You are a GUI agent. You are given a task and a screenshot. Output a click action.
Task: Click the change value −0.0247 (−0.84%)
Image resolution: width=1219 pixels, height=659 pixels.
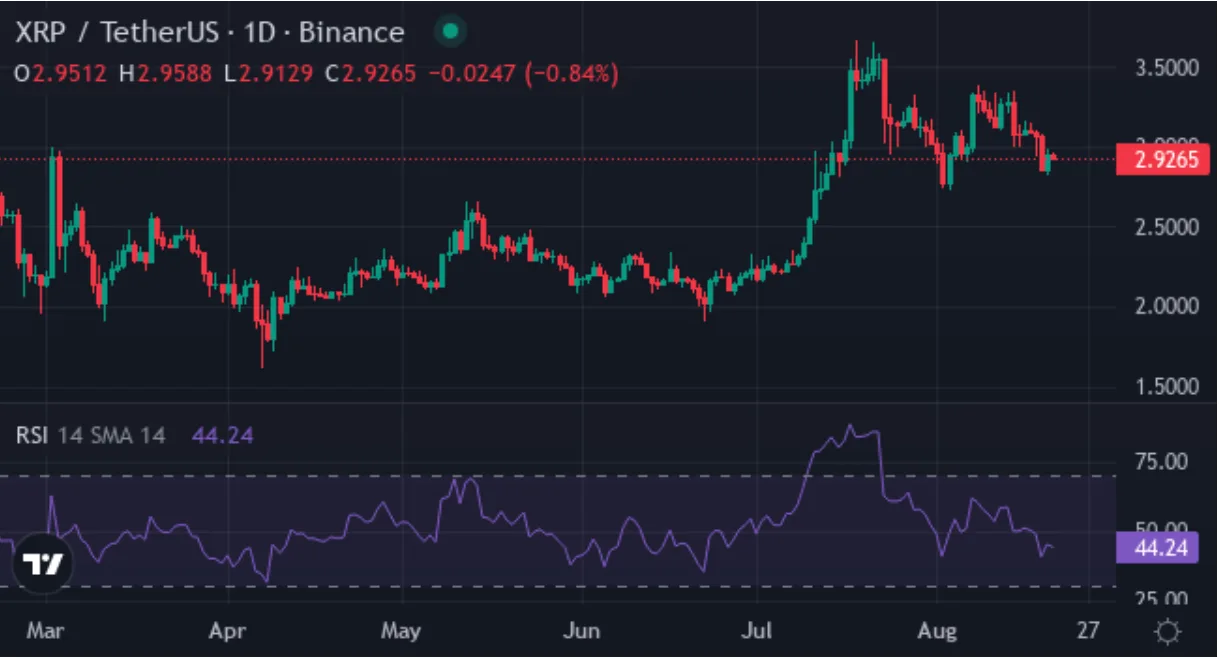[524, 74]
